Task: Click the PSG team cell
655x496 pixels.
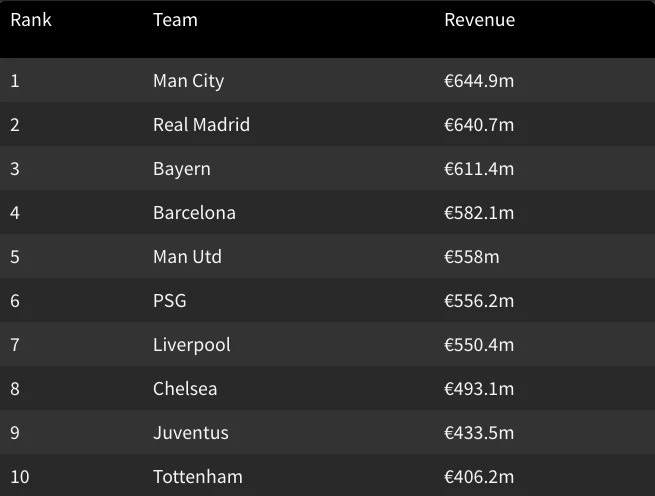Action: pos(170,300)
